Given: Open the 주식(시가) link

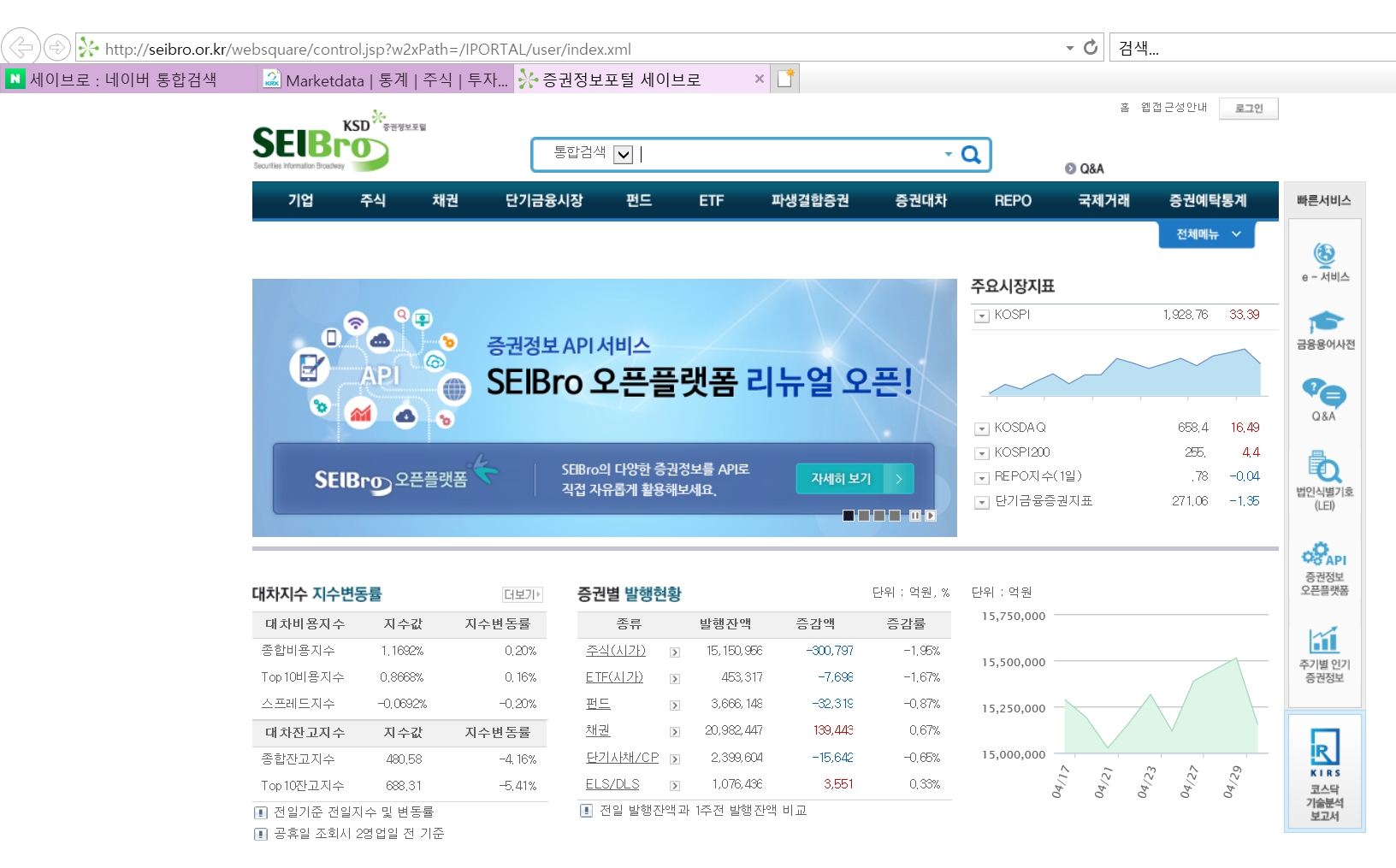Looking at the screenshot, I should [615, 651].
